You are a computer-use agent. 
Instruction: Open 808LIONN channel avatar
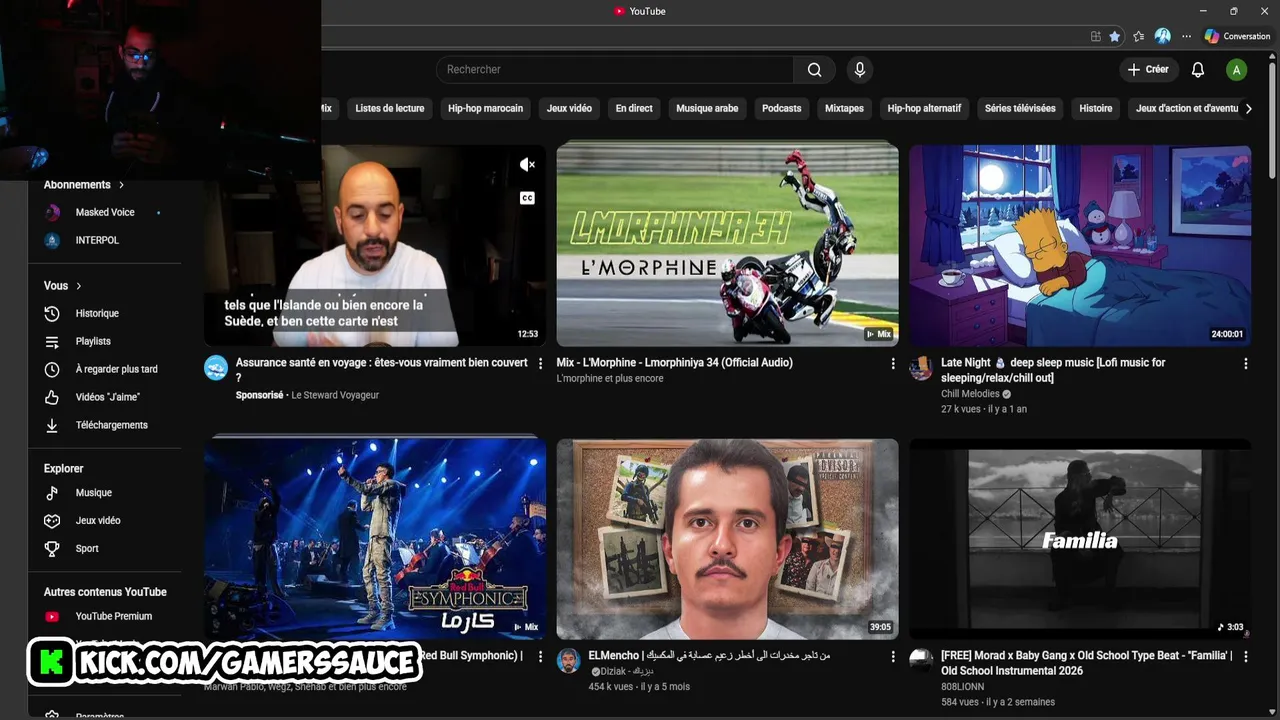[x=921, y=661]
